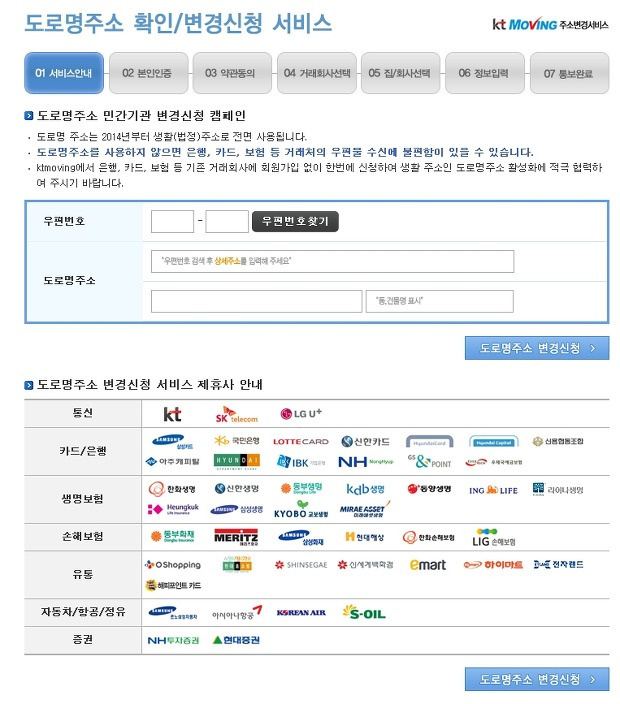Click the Hyundai department store logo
Image resolution: width=620 pixels, height=704 pixels.
pos(237,462)
